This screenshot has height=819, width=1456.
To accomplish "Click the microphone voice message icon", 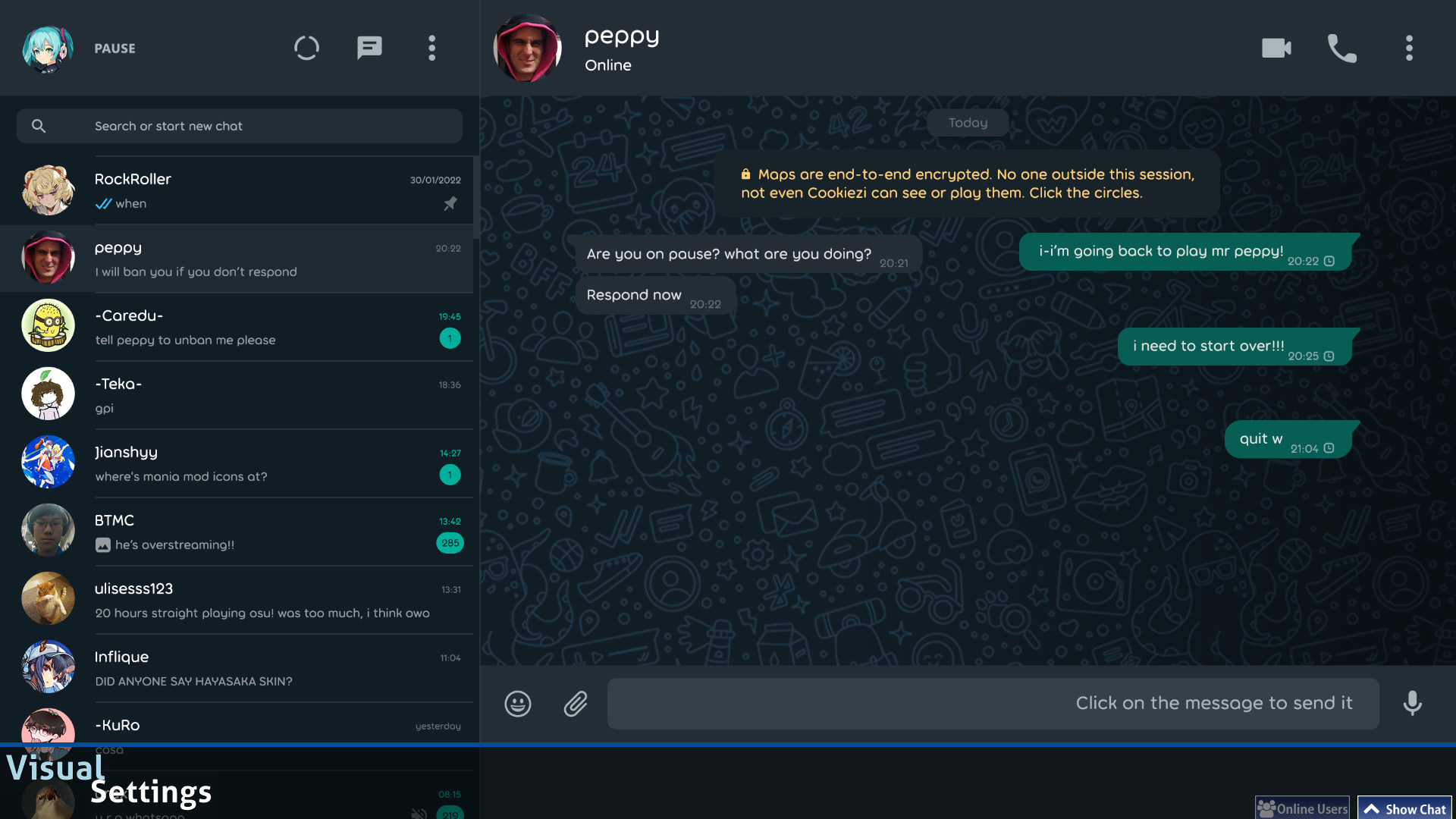I will (1412, 703).
